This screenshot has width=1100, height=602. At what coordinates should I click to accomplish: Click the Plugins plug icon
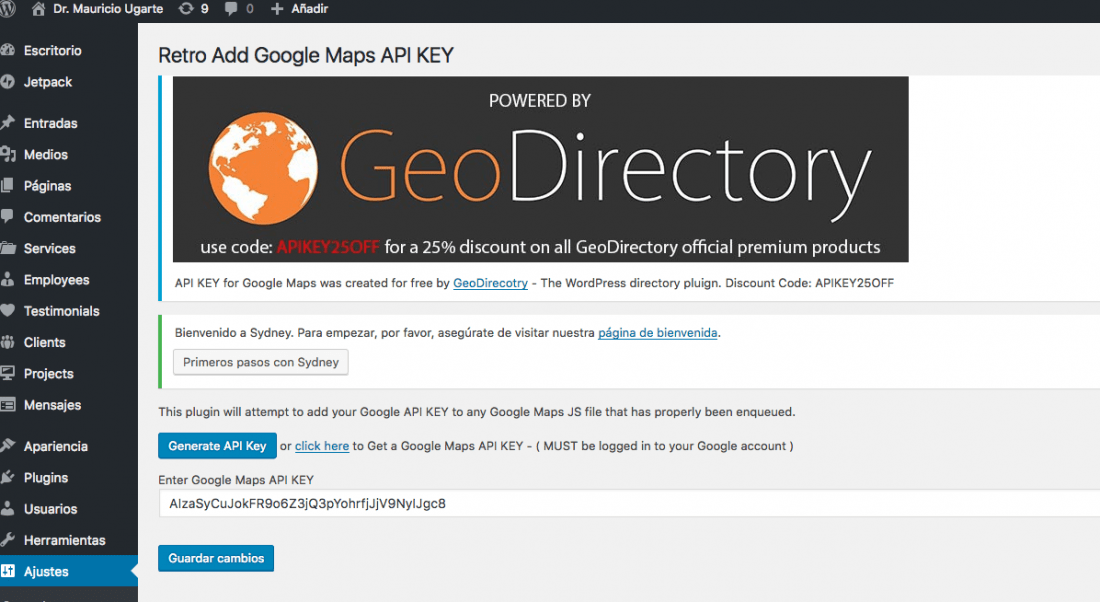[7, 477]
